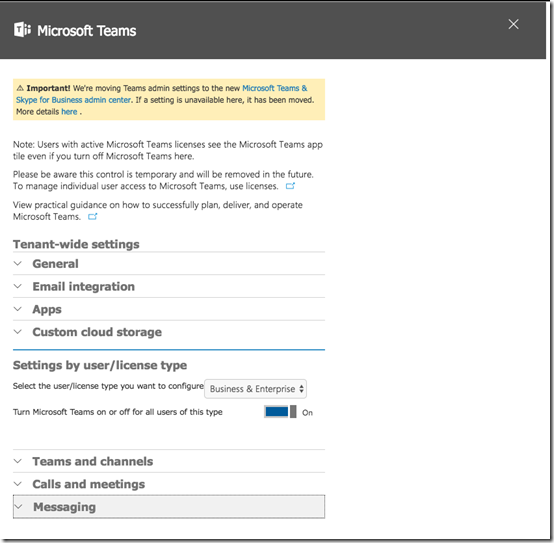554x543 pixels.
Task: Expand the Email integration section
Action: point(169,287)
